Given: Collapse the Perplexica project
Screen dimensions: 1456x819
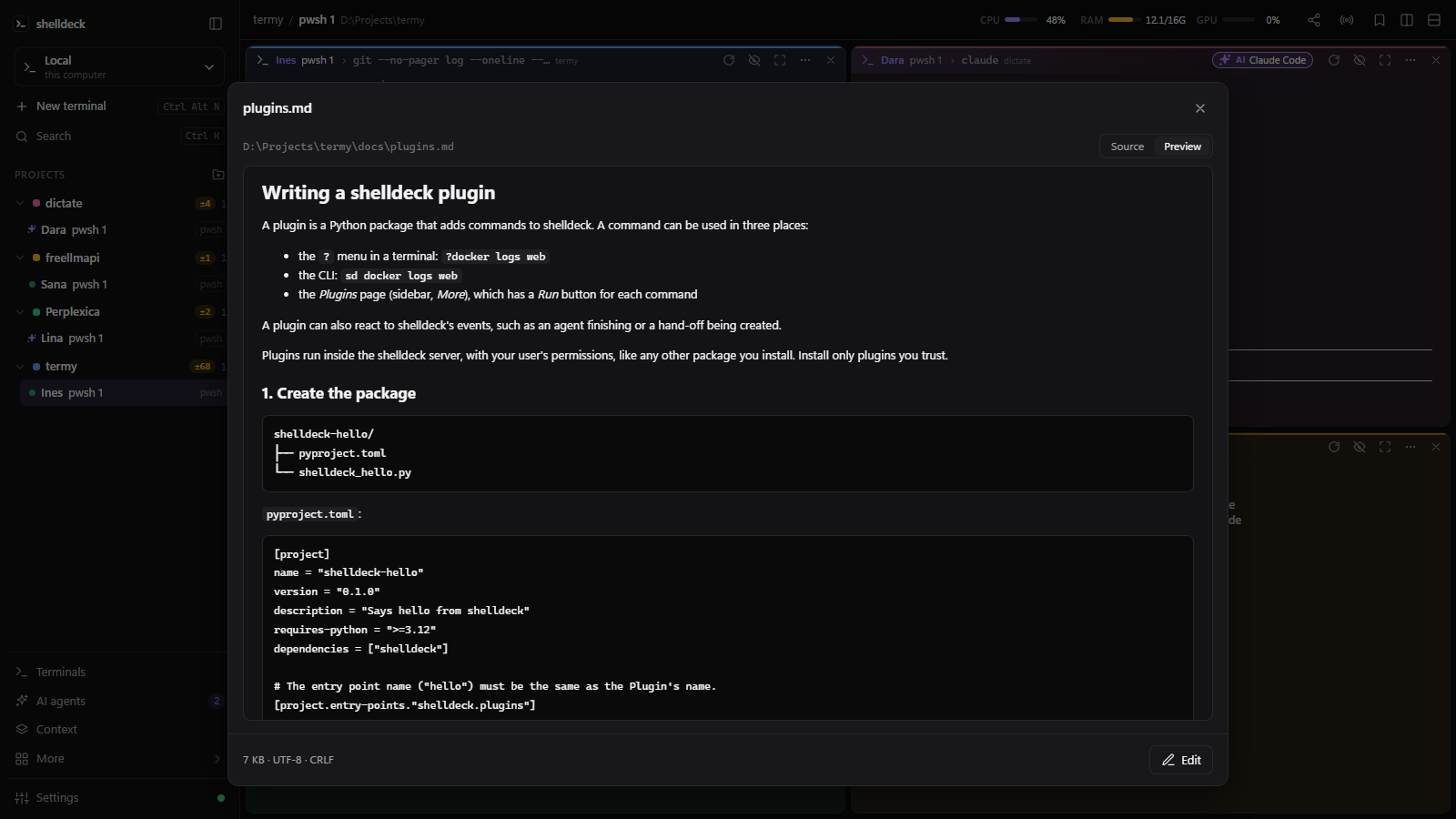Looking at the screenshot, I should [20, 312].
